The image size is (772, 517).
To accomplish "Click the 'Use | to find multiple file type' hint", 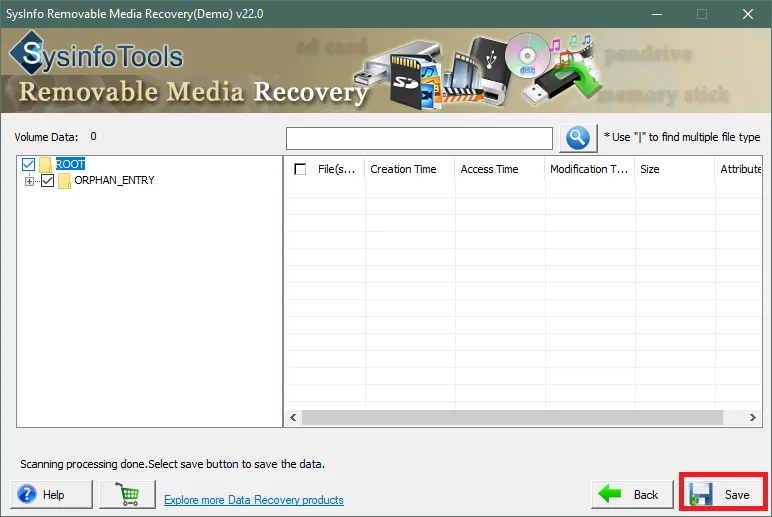I will [682, 137].
